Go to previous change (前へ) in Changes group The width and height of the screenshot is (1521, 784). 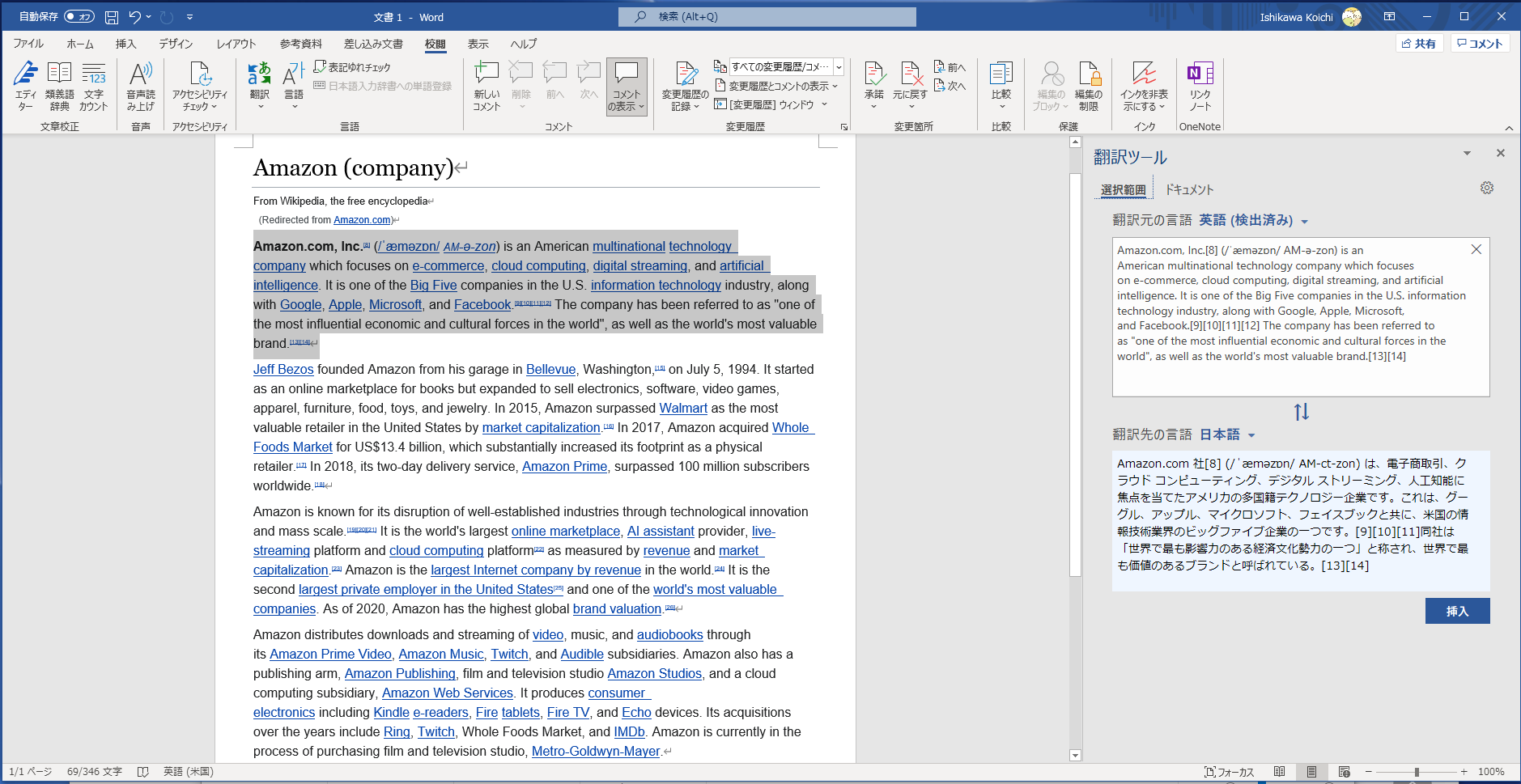(x=950, y=67)
